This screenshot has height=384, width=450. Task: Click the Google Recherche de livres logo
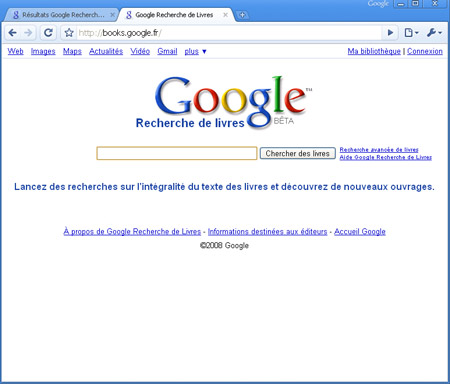click(224, 103)
